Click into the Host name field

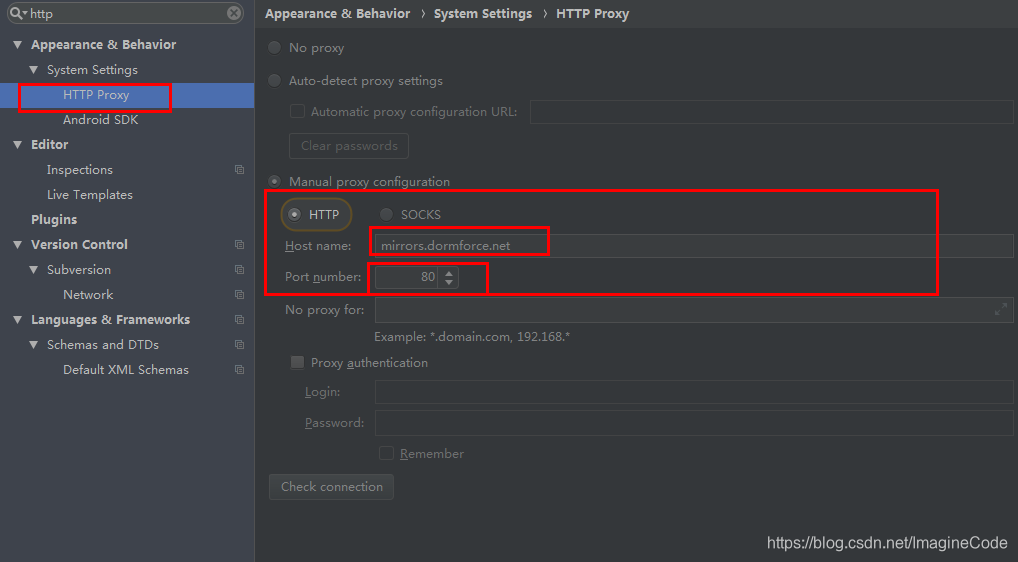pyautogui.click(x=693, y=246)
